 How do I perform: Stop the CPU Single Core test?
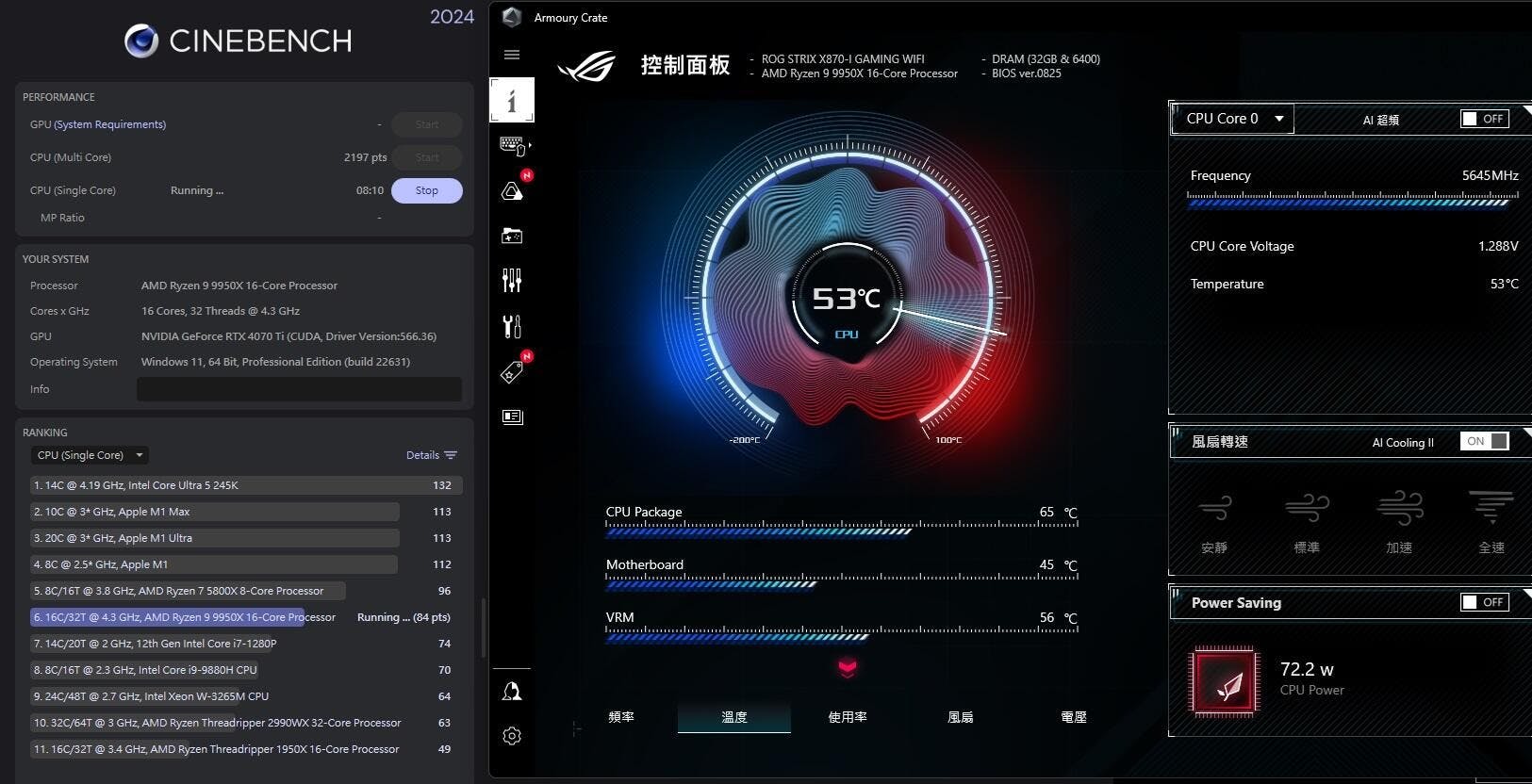pos(427,190)
